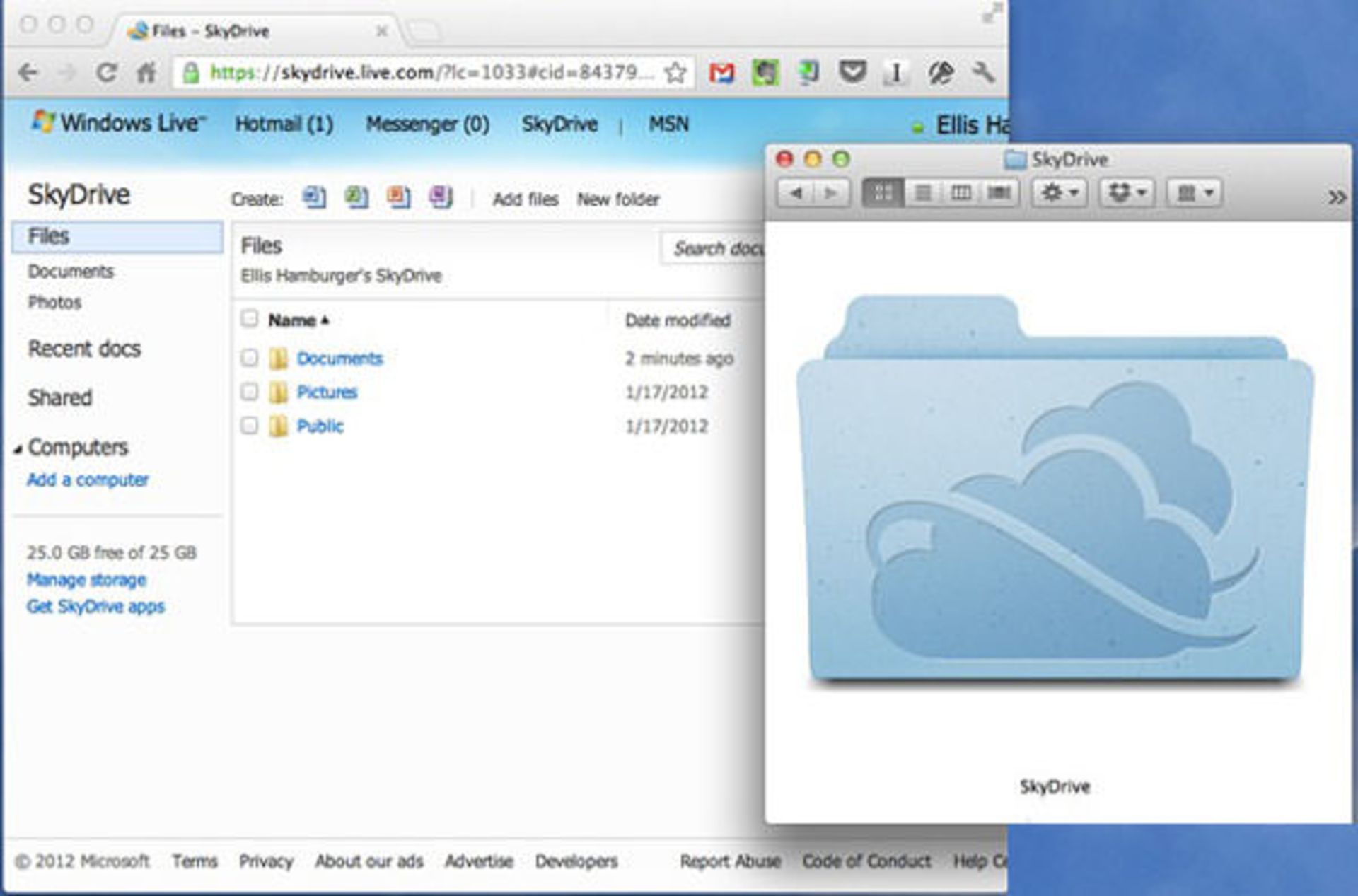
Task: Click the Add files button
Action: pos(526,199)
